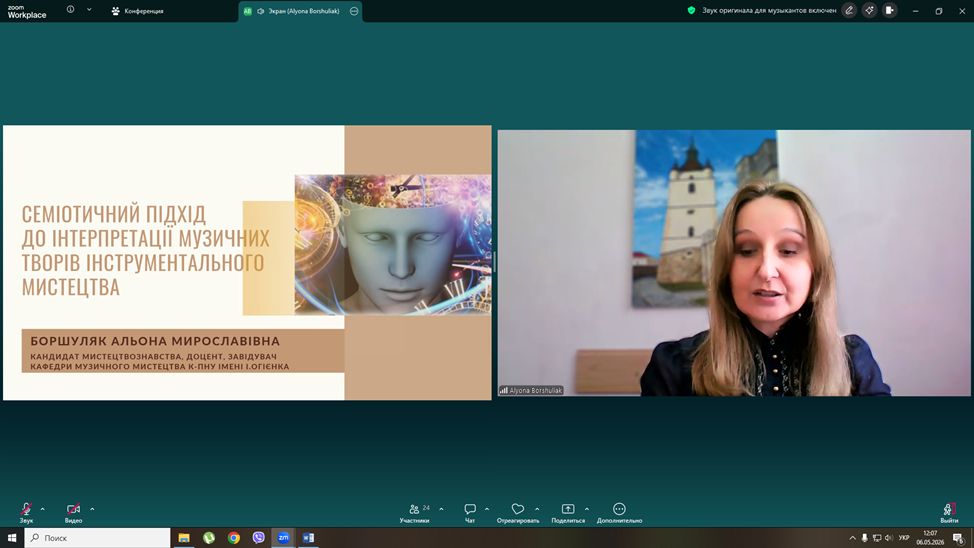Expand audio options arrow next to Звук
The height and width of the screenshot is (548, 974).
[42, 509]
